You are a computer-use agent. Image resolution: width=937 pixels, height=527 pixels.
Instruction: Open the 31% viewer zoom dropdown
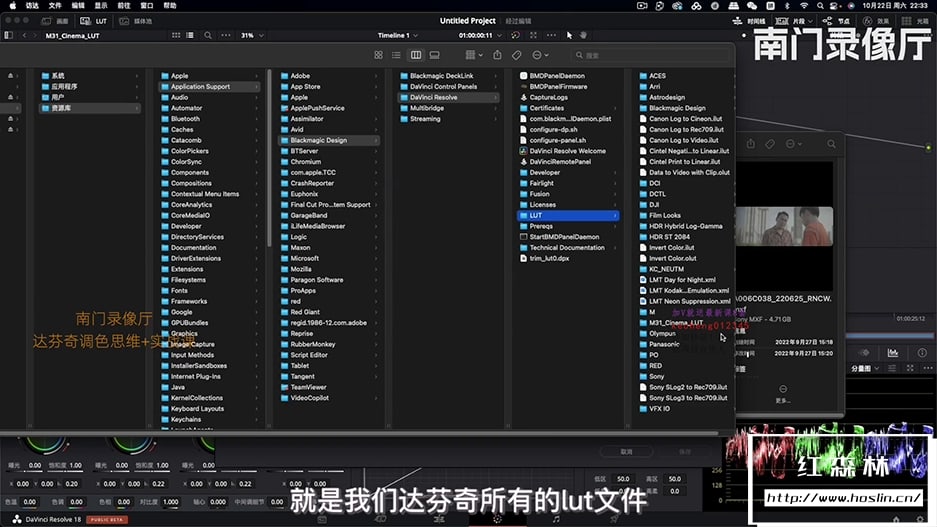pos(251,36)
